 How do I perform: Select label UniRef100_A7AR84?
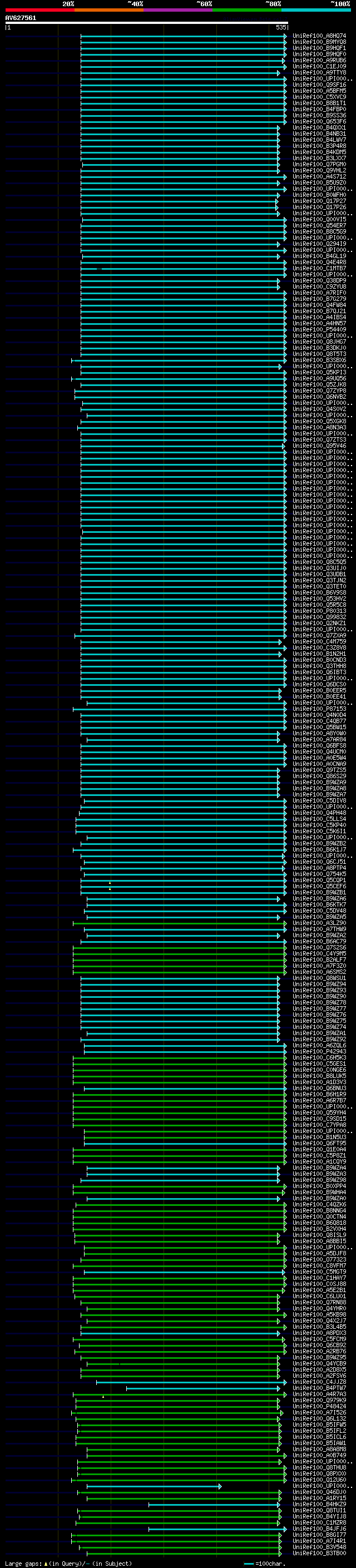pyautogui.click(x=319, y=740)
